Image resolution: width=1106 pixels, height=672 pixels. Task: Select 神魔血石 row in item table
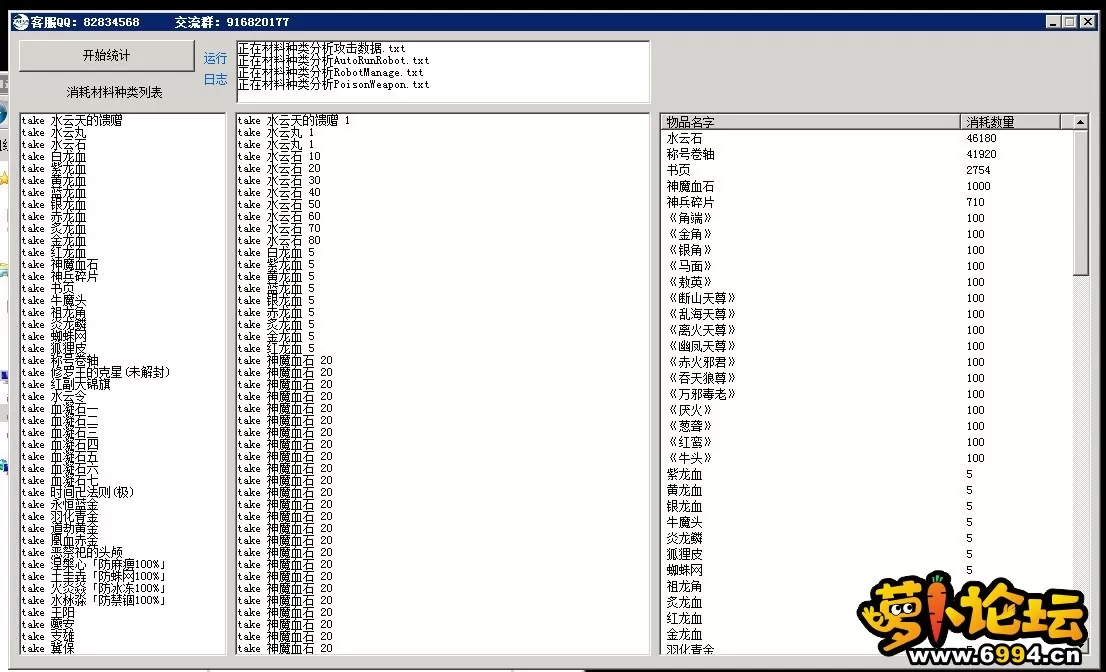coord(868,186)
